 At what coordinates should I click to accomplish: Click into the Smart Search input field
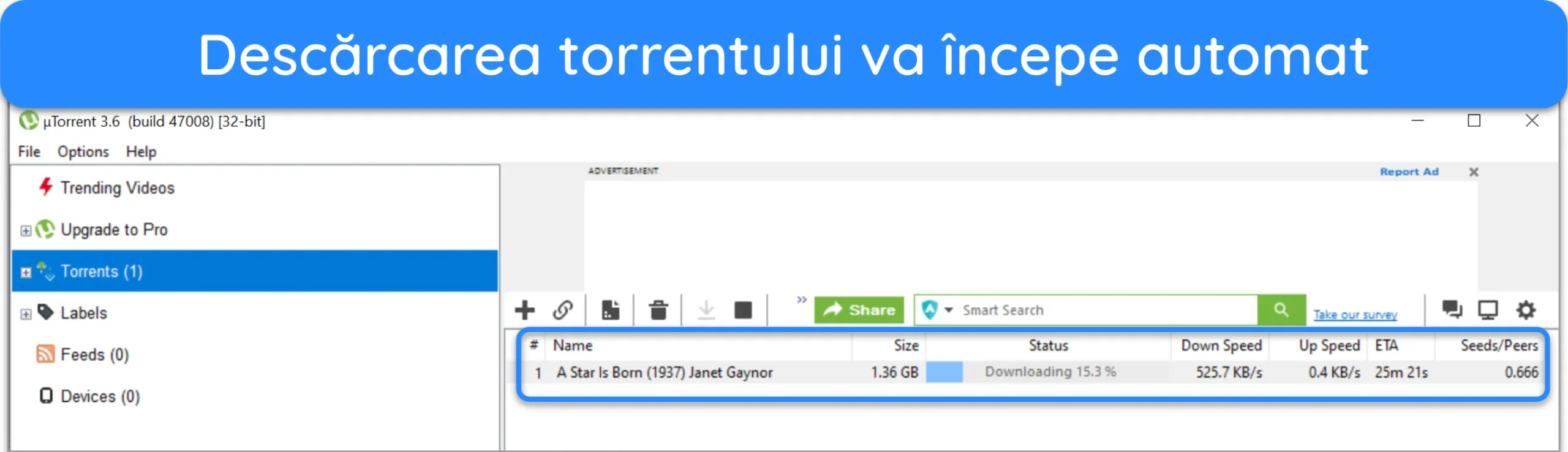1107,310
